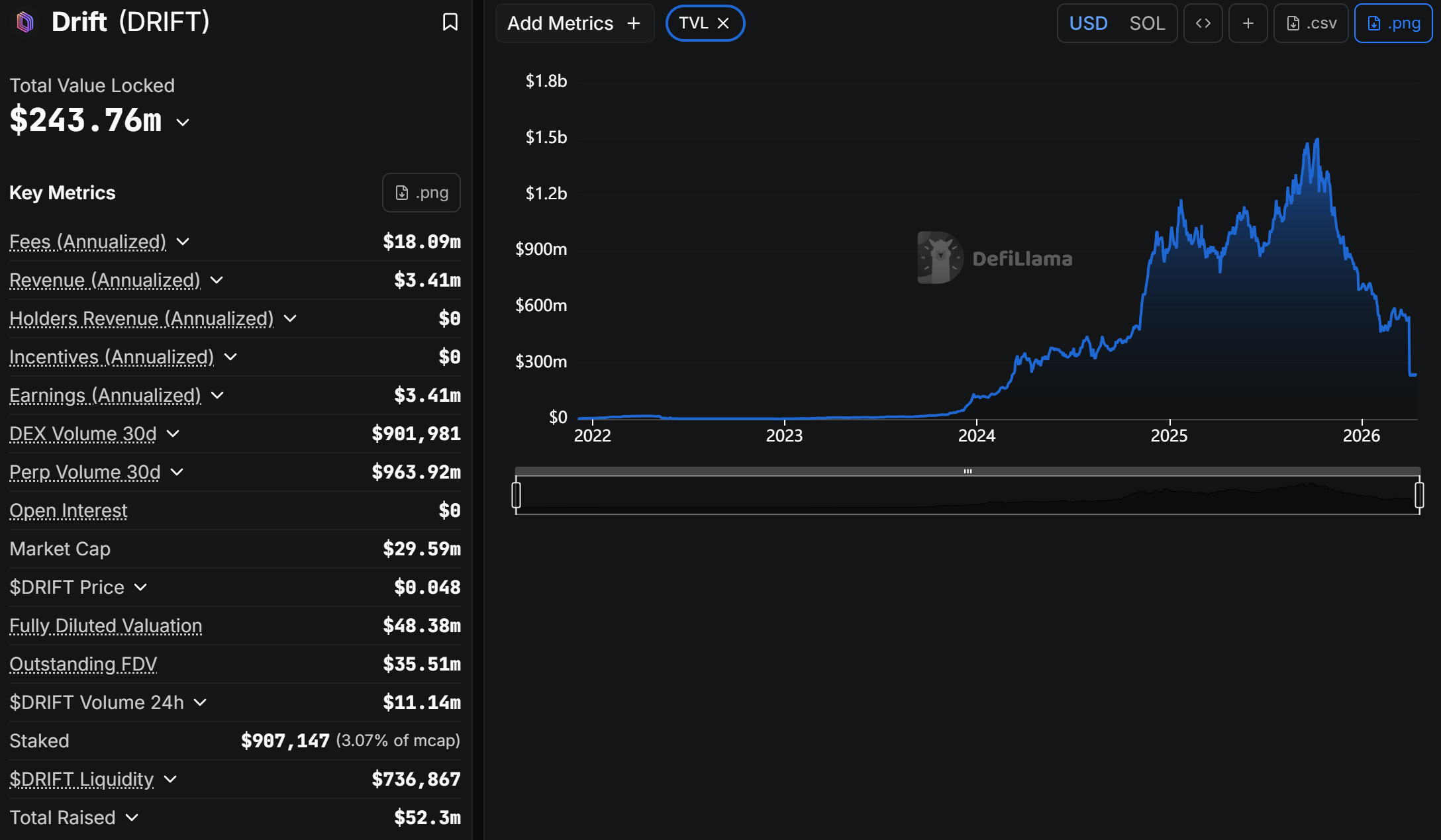Viewport: 1441px width, 840px height.
Task: Click the TVL chart peak in 2025
Action: (1317, 140)
